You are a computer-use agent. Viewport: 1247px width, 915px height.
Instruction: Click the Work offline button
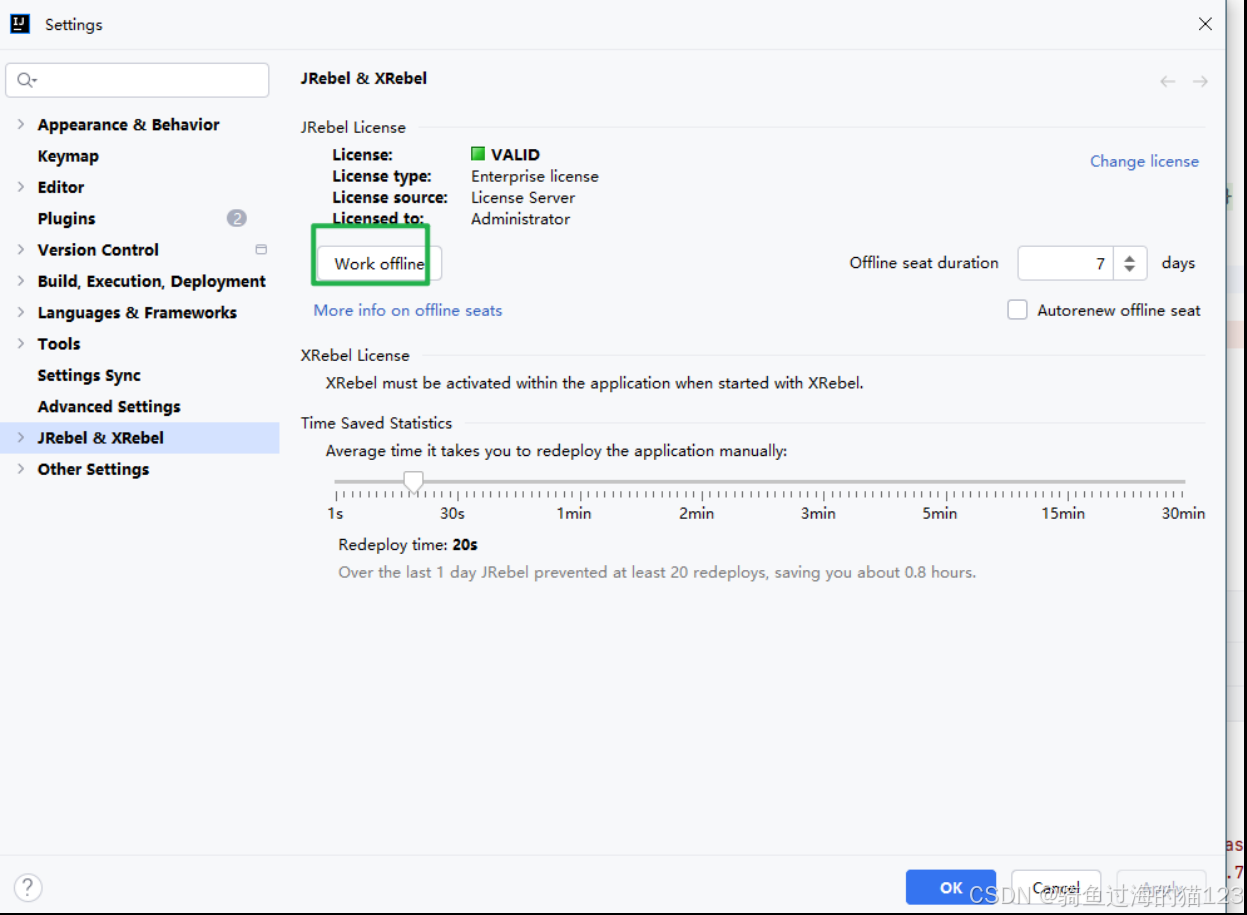[379, 263]
